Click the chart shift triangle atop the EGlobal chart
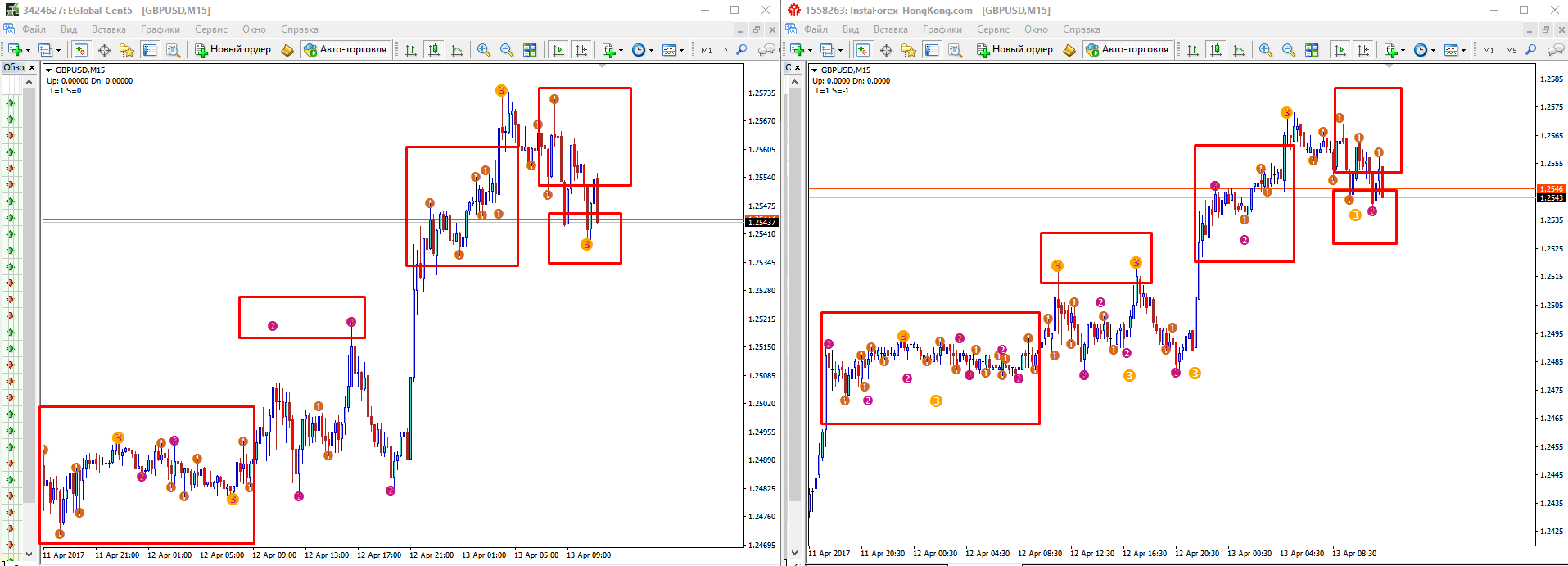The image size is (1568, 566). 603,66
